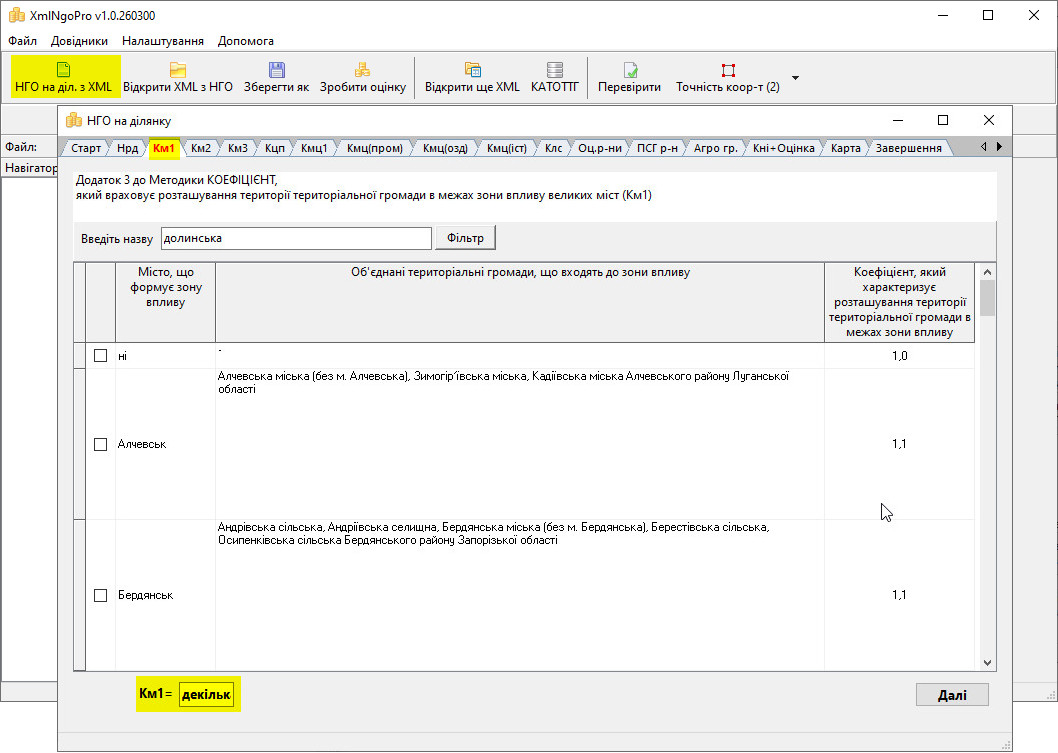Click the Перевірити check icon
Image resolution: width=1058 pixels, height=753 pixels.
[x=630, y=70]
